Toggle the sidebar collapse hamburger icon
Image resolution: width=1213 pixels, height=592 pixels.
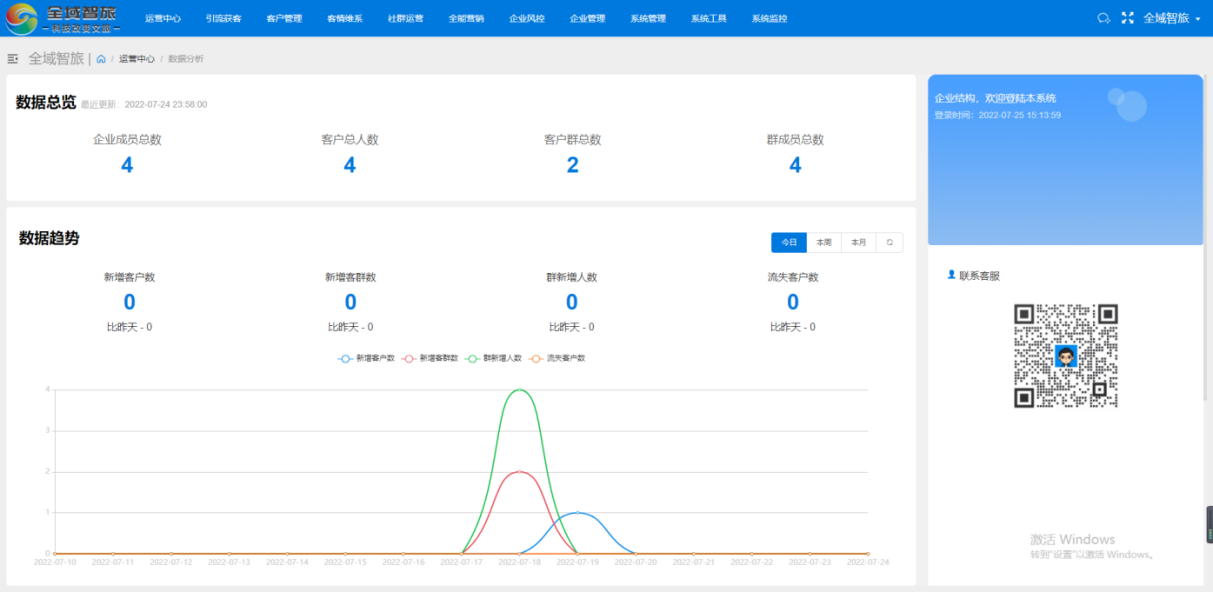(13, 59)
